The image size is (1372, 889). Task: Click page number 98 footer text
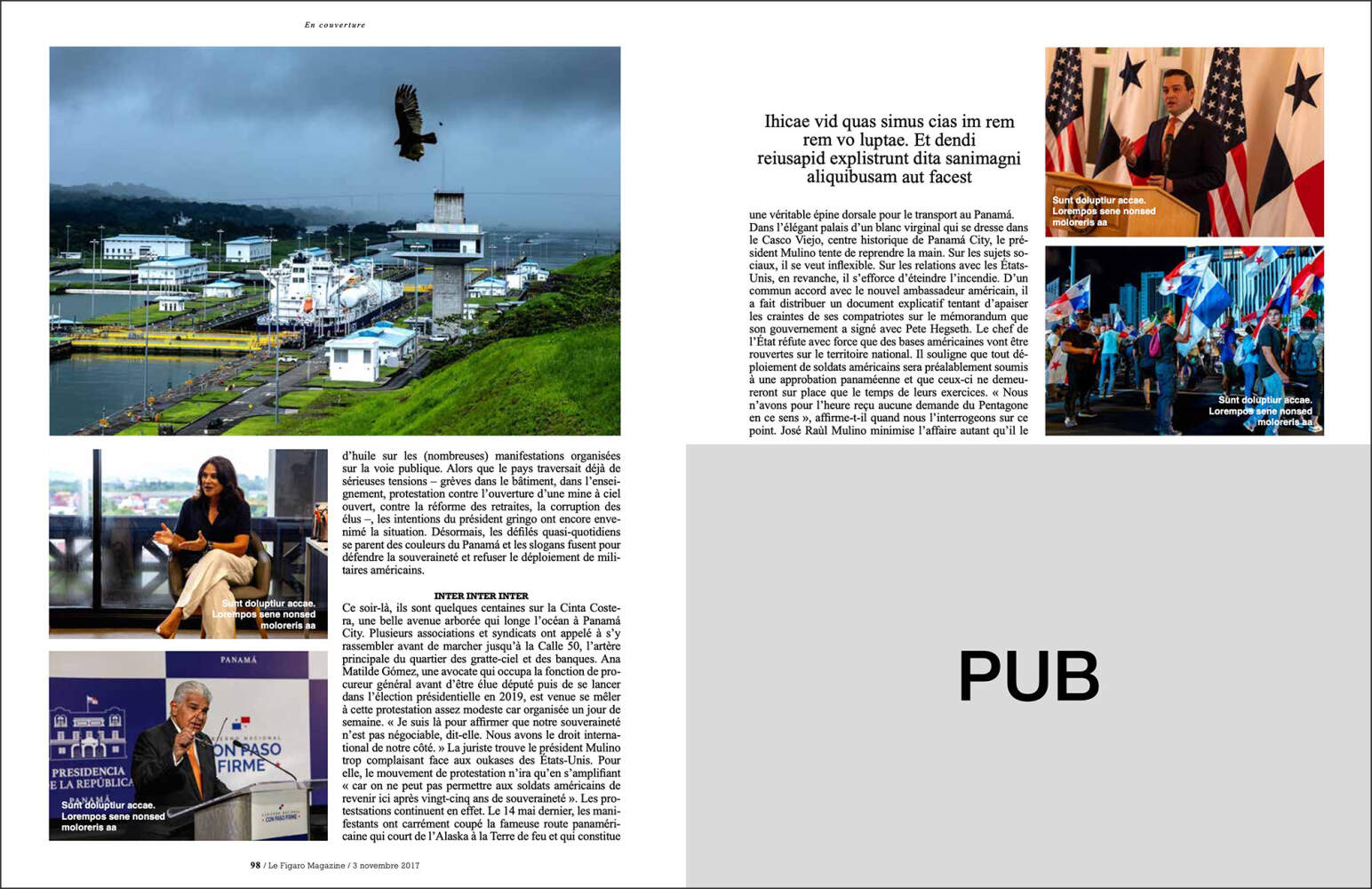click(x=335, y=865)
